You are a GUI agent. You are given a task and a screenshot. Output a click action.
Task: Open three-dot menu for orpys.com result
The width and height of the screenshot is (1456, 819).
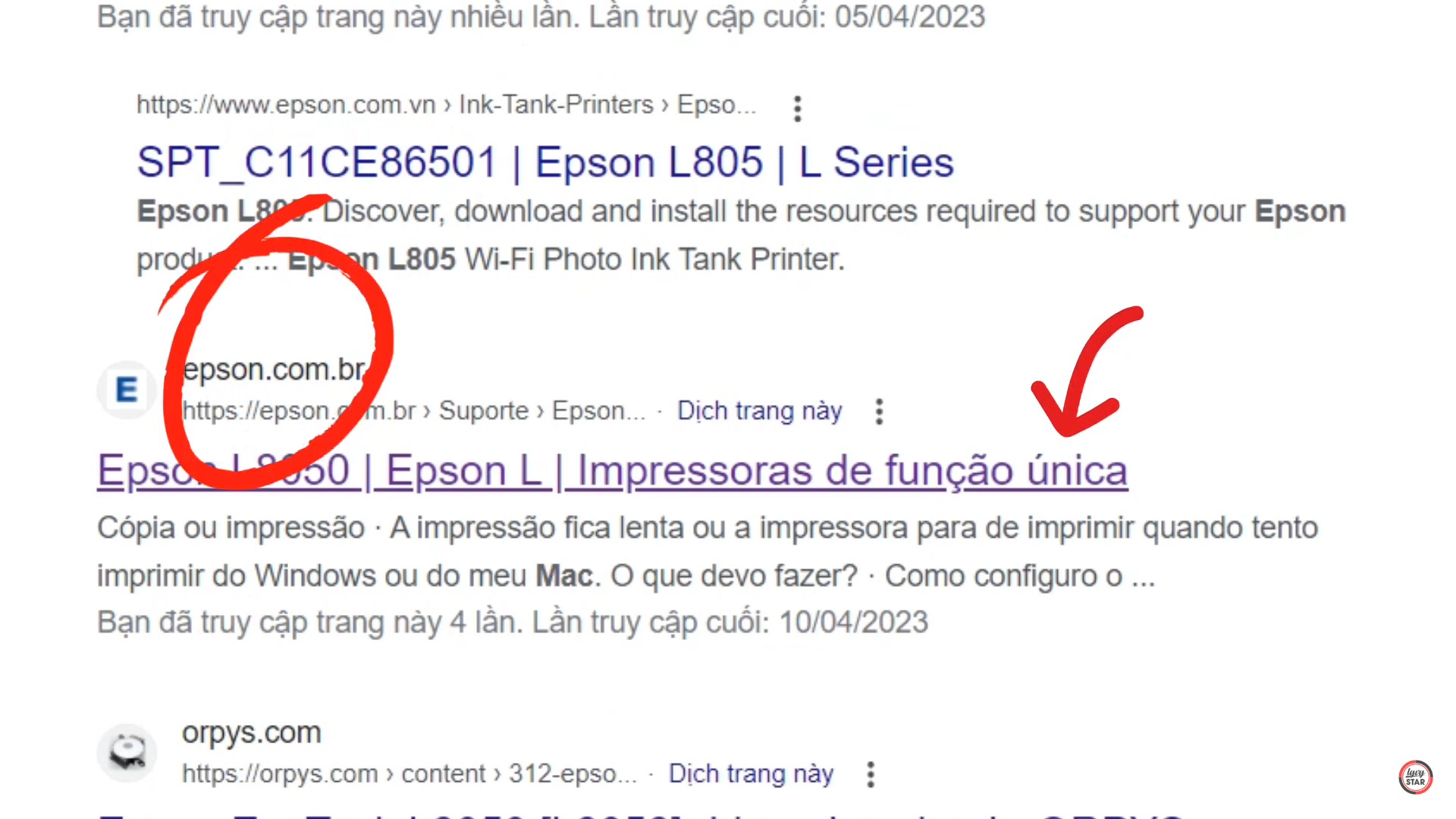click(871, 774)
